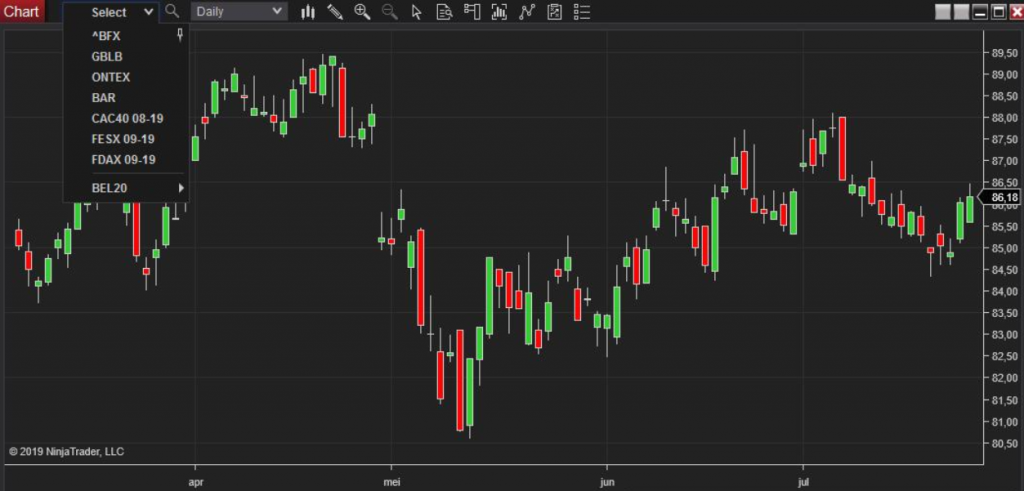This screenshot has height=491, width=1024.
Task: Choose FESX 09-19 from instrument list
Action: pyautogui.click(x=123, y=139)
